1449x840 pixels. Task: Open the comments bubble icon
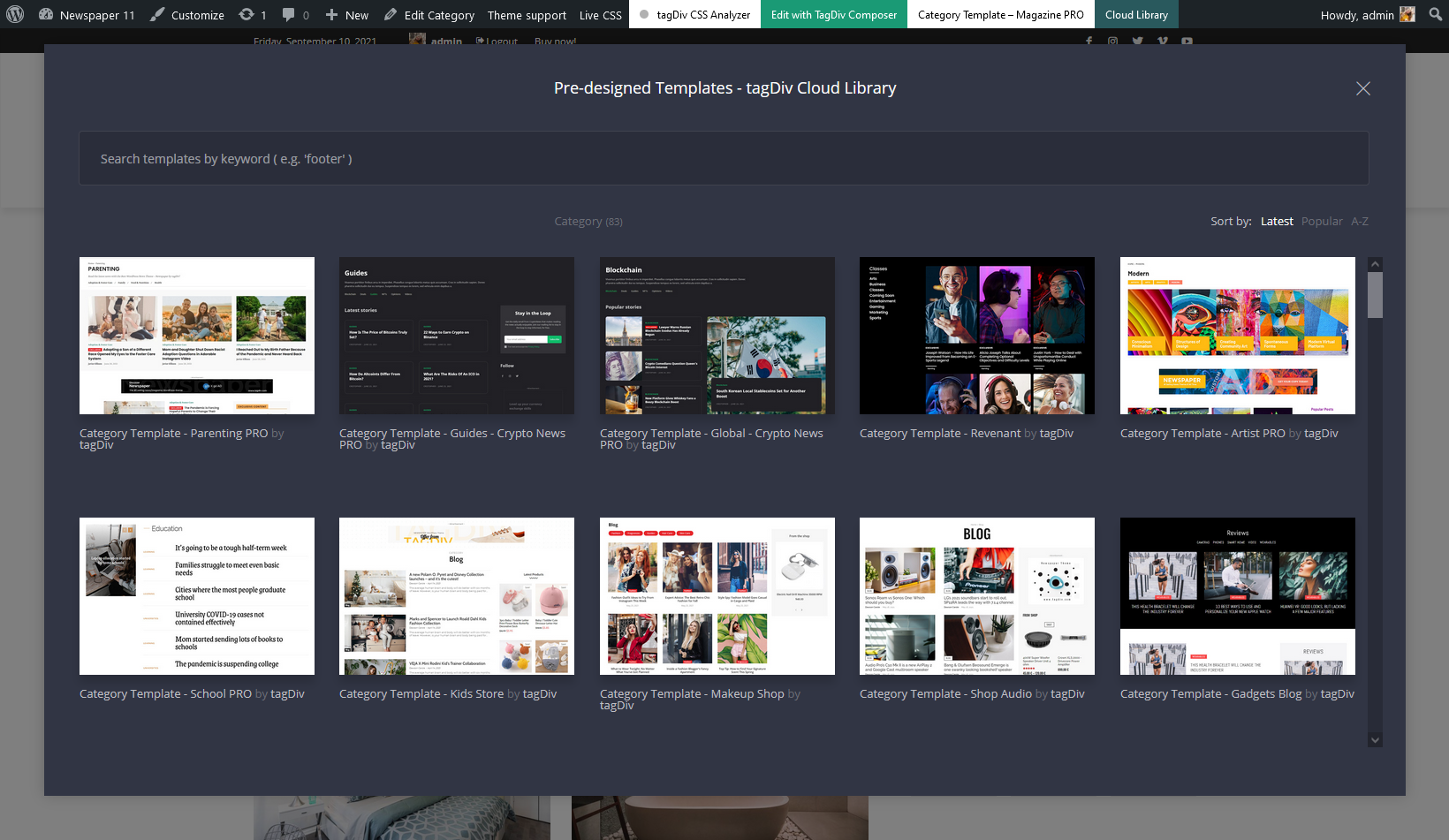pyautogui.click(x=295, y=14)
